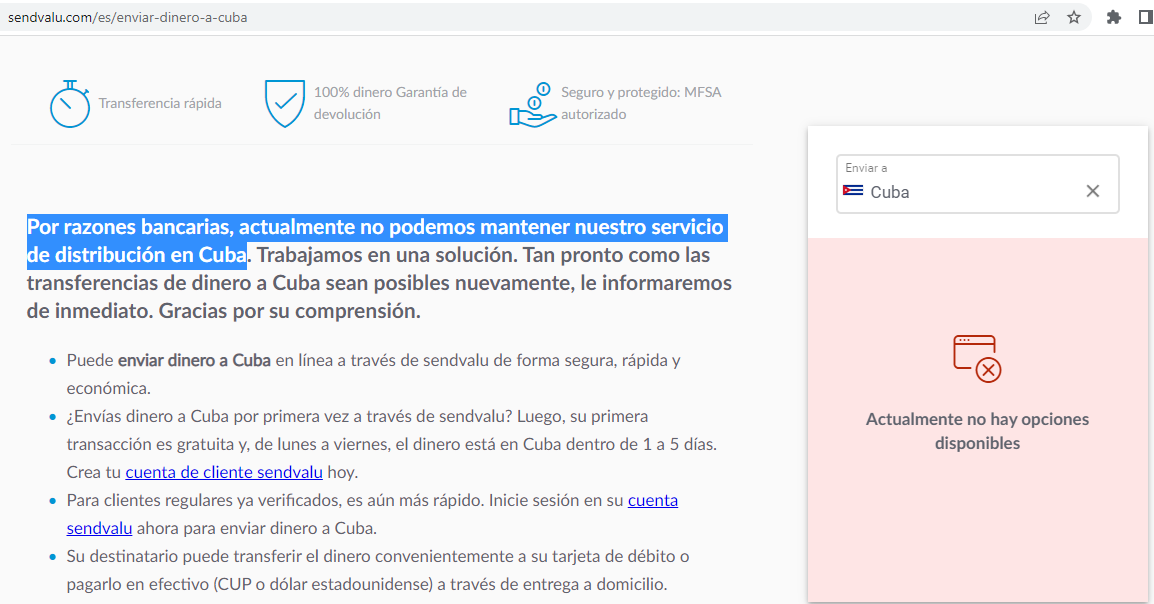
Task: Click the Cuba flag icon in Enviar a
Action: pos(853,191)
